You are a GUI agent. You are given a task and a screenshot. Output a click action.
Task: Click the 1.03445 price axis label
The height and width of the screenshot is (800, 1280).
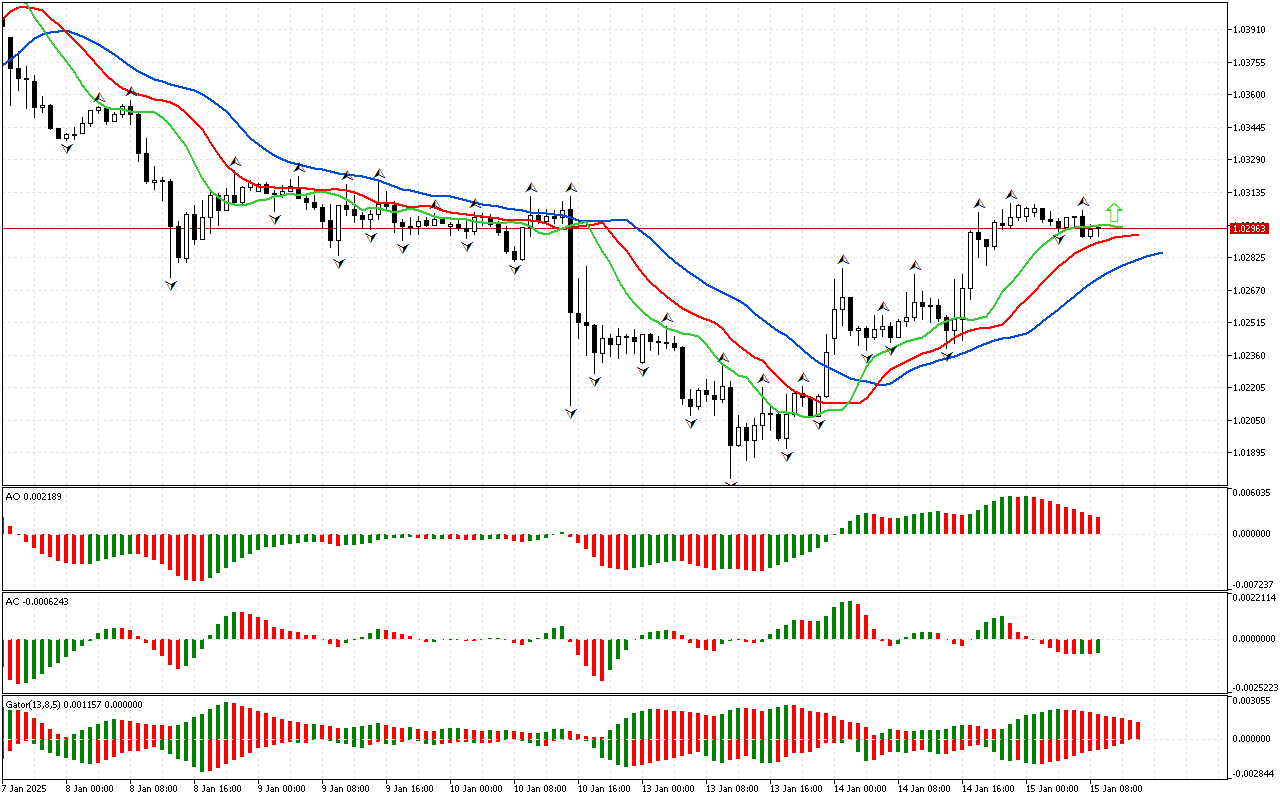[x=1251, y=127]
